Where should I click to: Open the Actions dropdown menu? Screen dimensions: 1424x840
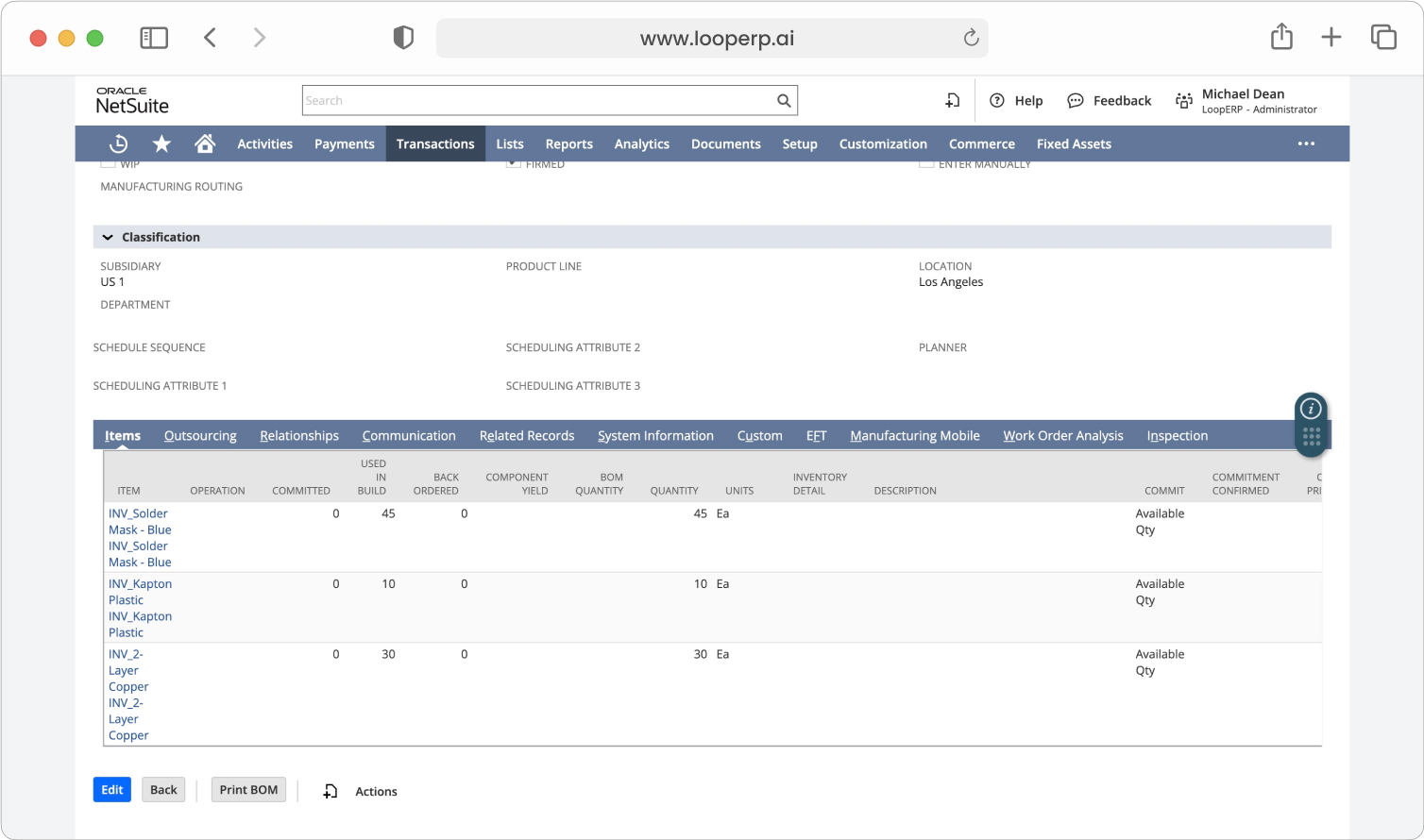[x=376, y=791]
